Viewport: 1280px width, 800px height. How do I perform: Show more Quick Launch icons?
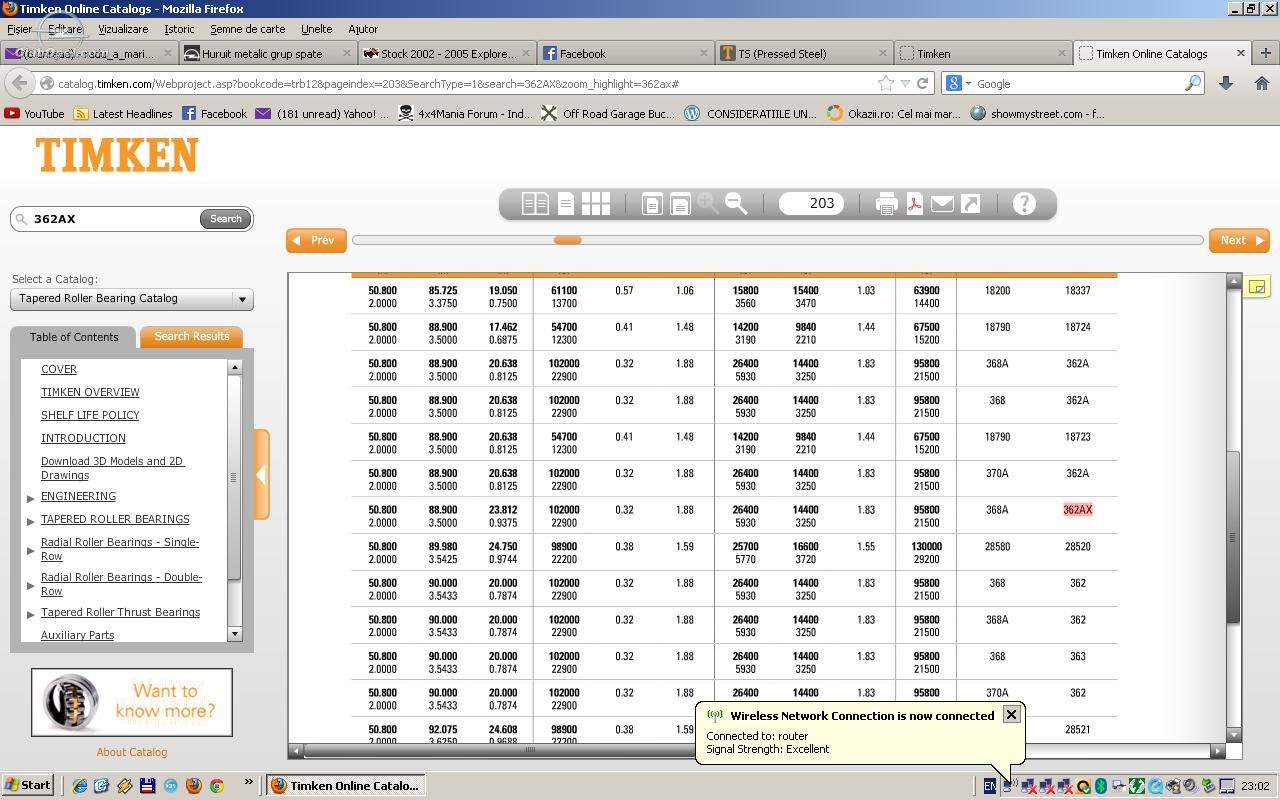point(248,784)
